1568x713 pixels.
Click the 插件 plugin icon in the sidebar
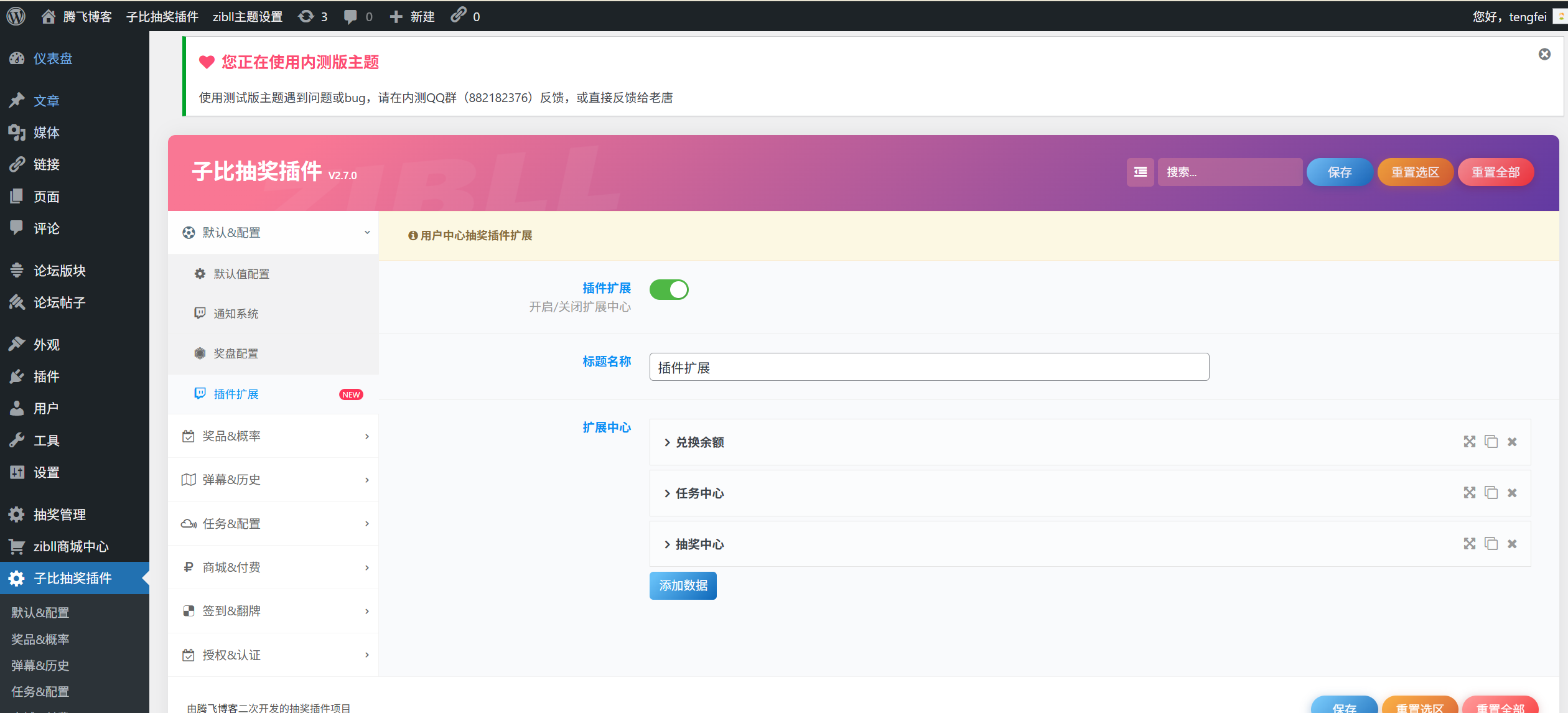[x=17, y=376]
